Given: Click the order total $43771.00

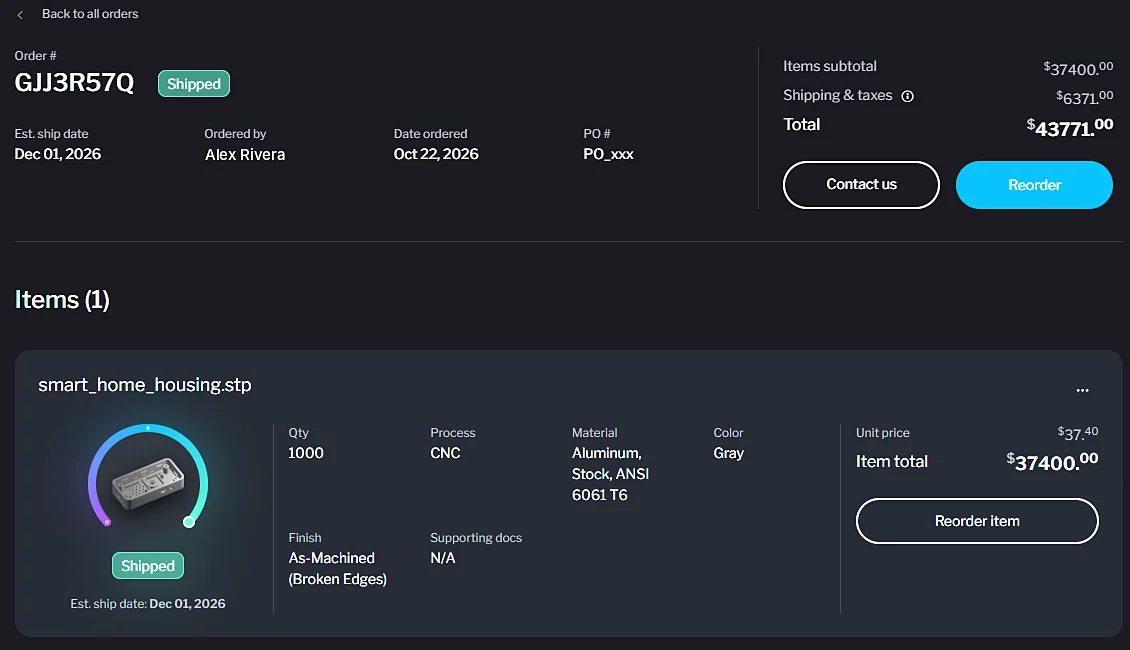Looking at the screenshot, I should point(1069,128).
